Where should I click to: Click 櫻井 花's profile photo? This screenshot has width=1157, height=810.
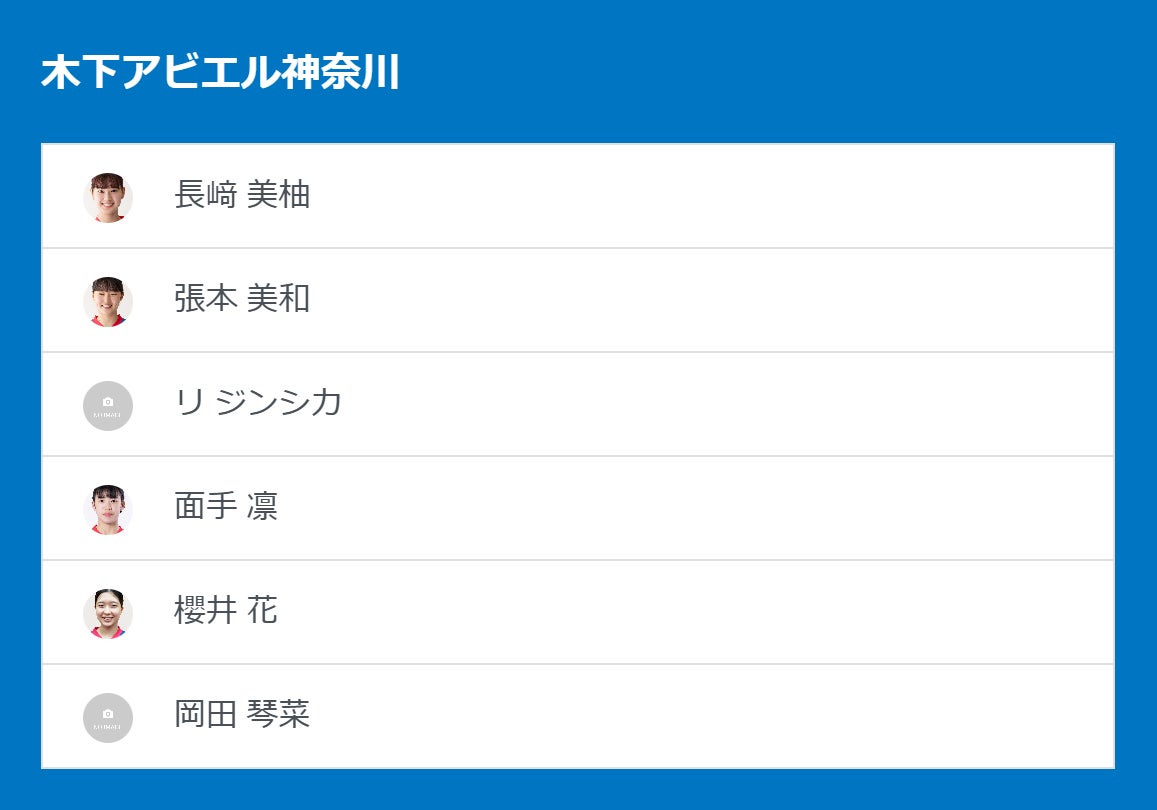[108, 613]
